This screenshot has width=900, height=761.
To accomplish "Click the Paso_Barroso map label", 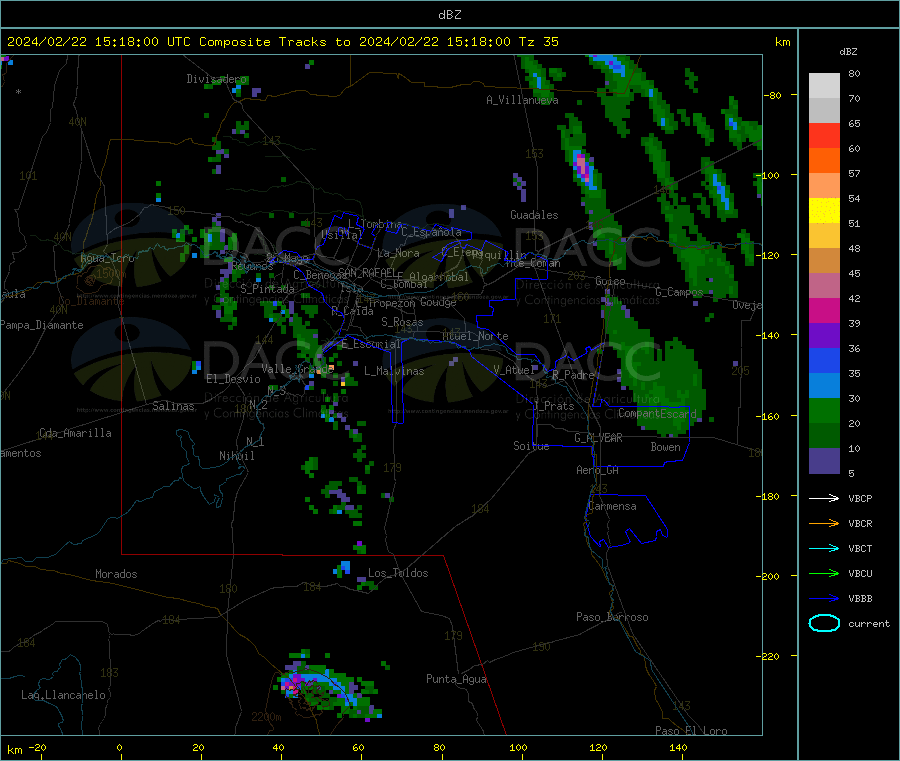I will pos(612,617).
